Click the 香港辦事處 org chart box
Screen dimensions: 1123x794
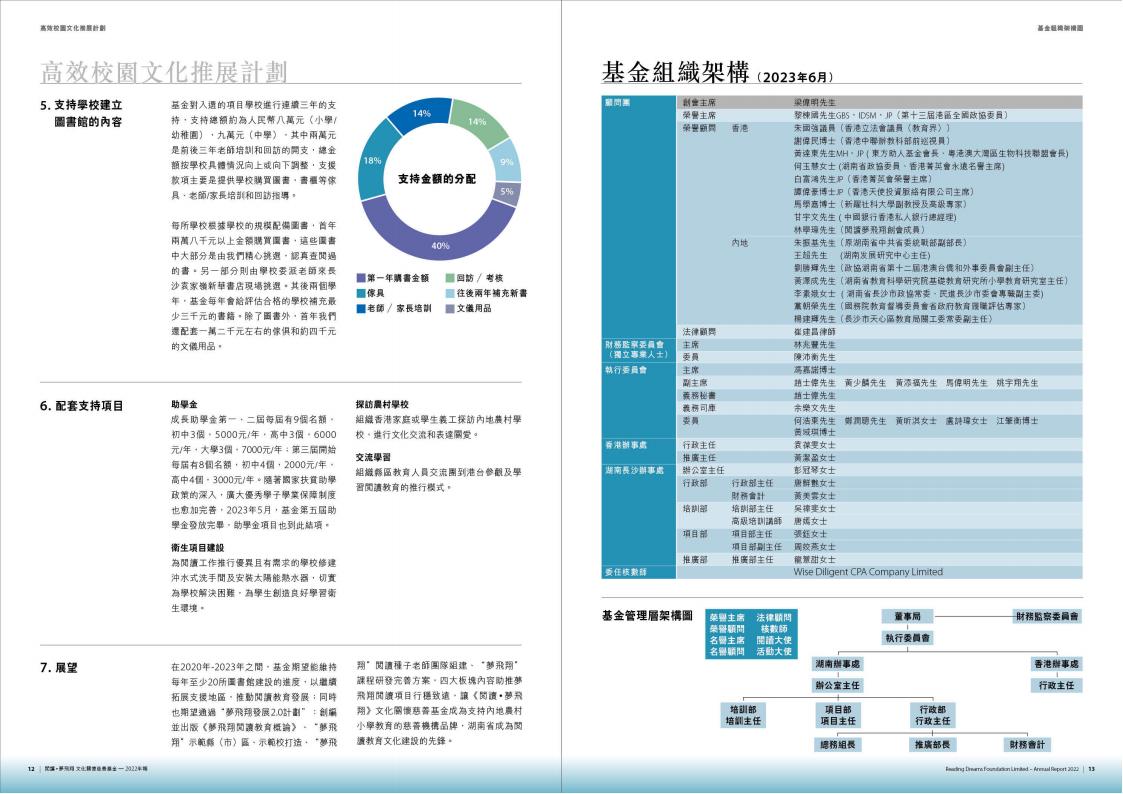pos(1055,664)
